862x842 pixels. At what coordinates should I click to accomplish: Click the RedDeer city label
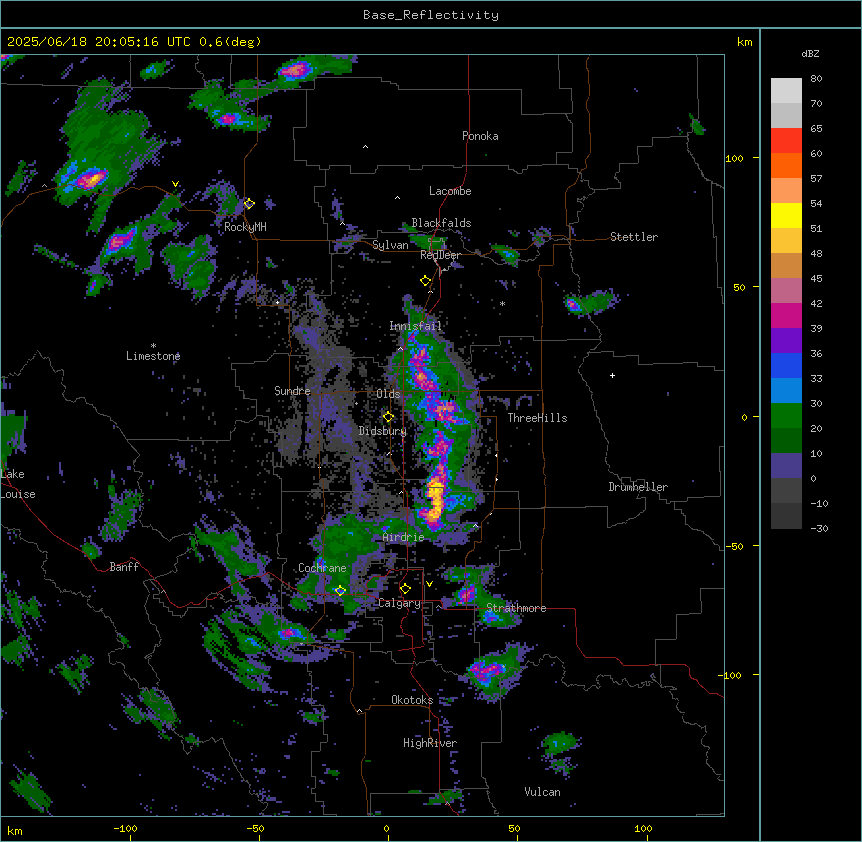(x=440, y=255)
